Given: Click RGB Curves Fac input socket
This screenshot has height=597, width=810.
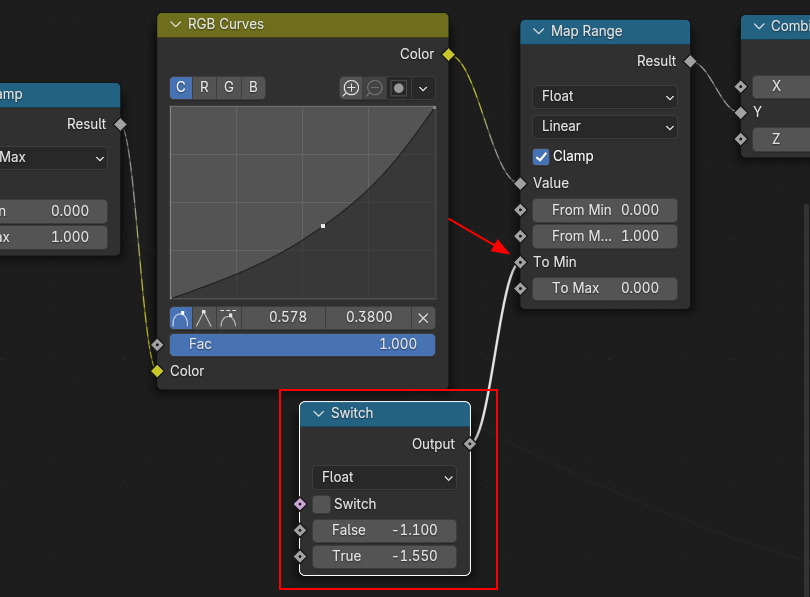Looking at the screenshot, I should click(x=157, y=344).
